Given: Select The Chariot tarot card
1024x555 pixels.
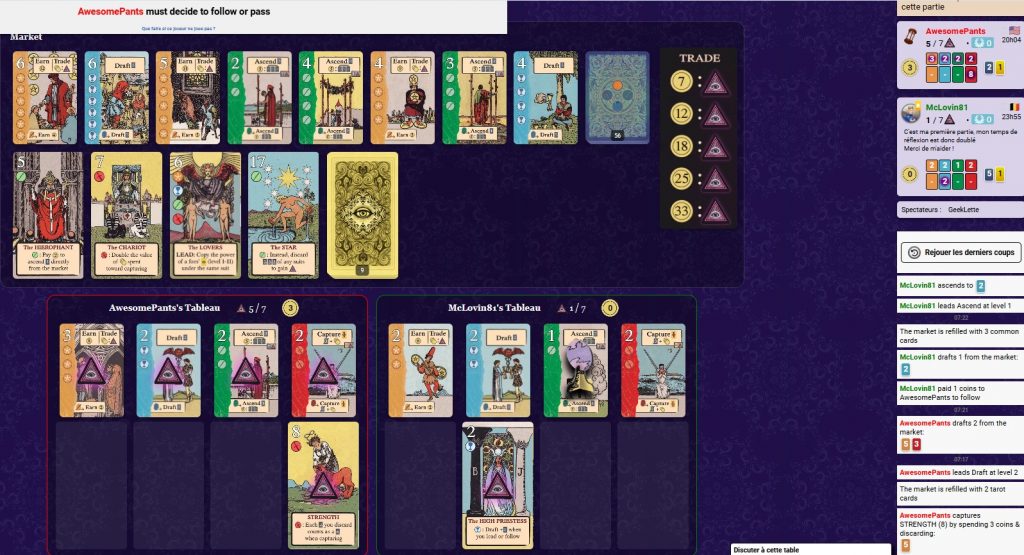Looking at the screenshot, I should 127,215.
